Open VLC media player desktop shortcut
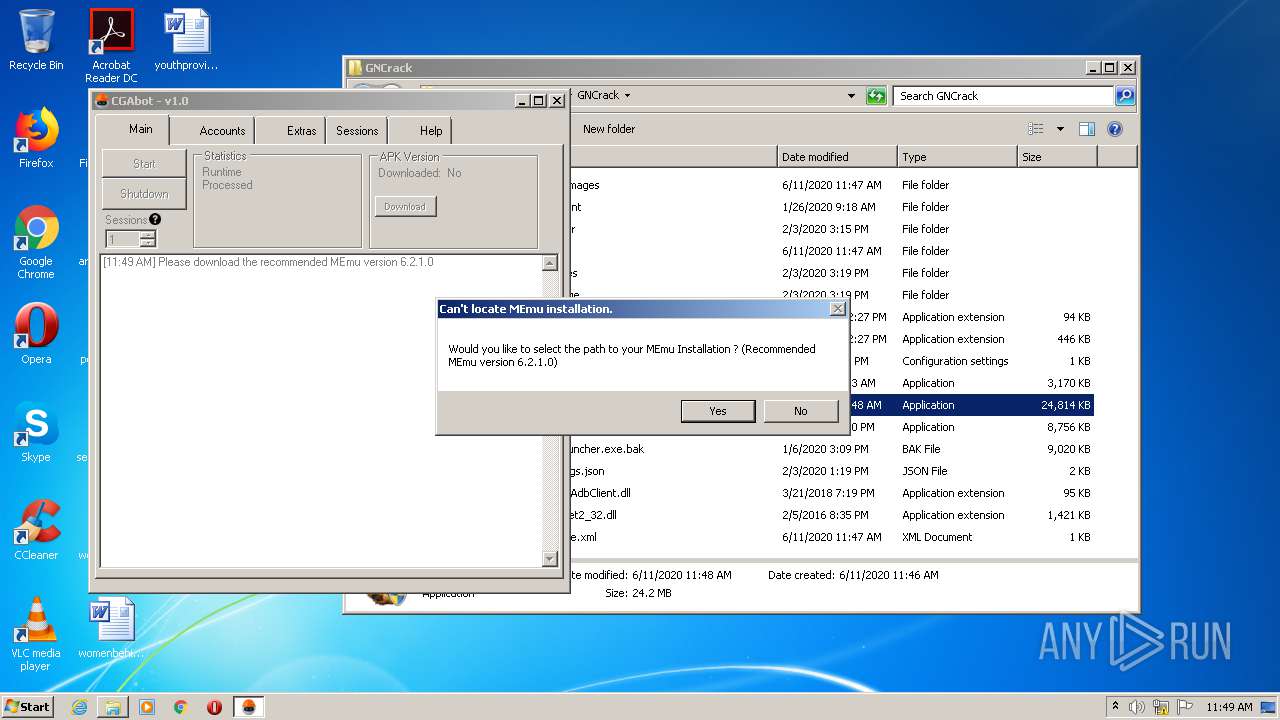The height and width of the screenshot is (720, 1280). [x=36, y=634]
